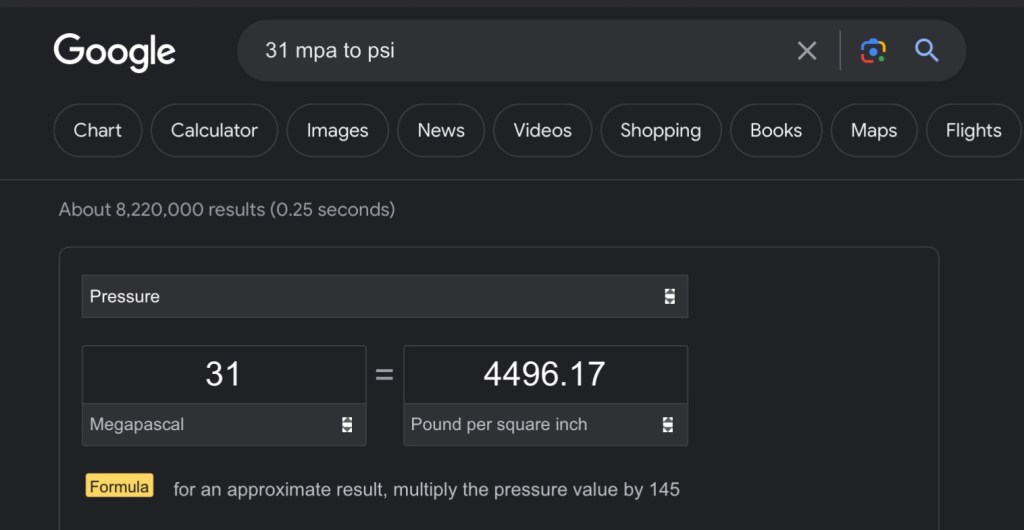
Task: Click the result field showing 4496.17
Action: click(545, 375)
